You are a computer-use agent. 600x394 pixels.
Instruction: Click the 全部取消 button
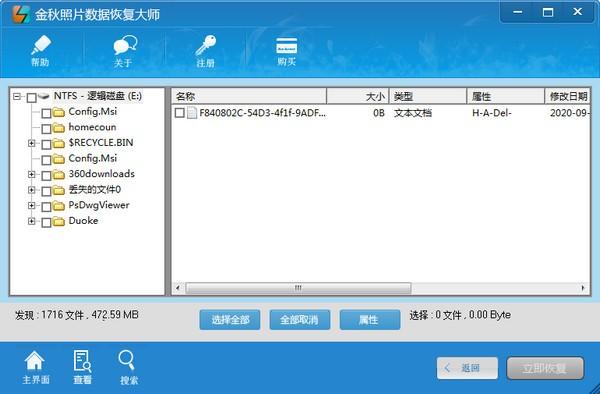click(x=300, y=320)
